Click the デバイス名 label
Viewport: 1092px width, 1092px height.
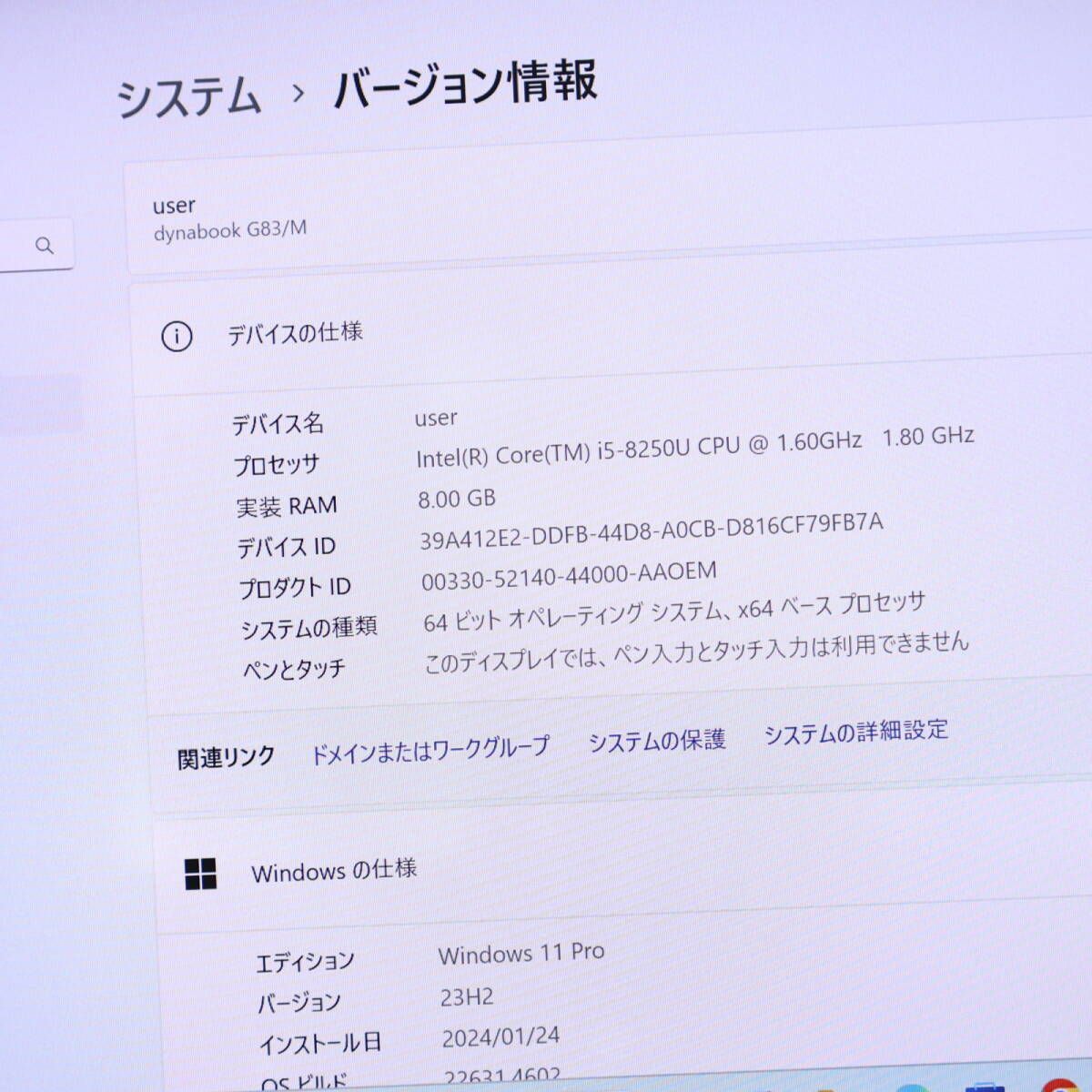tap(278, 423)
